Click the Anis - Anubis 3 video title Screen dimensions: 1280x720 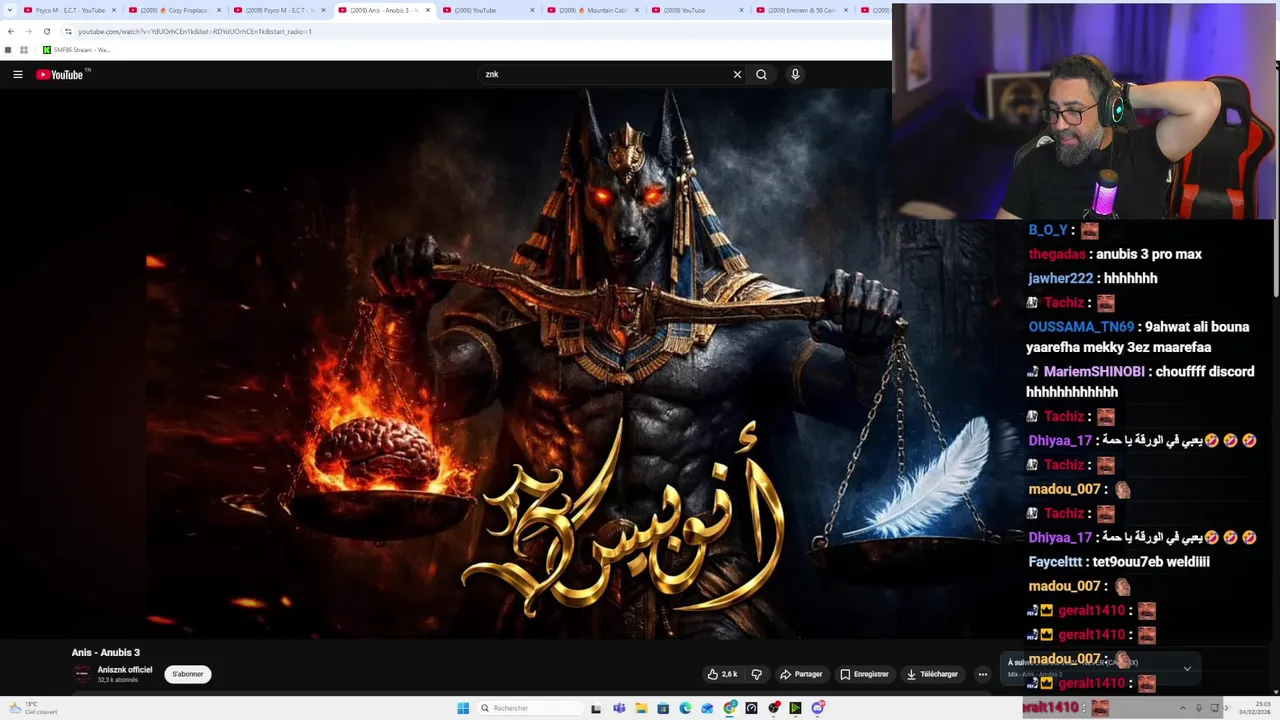(106, 652)
